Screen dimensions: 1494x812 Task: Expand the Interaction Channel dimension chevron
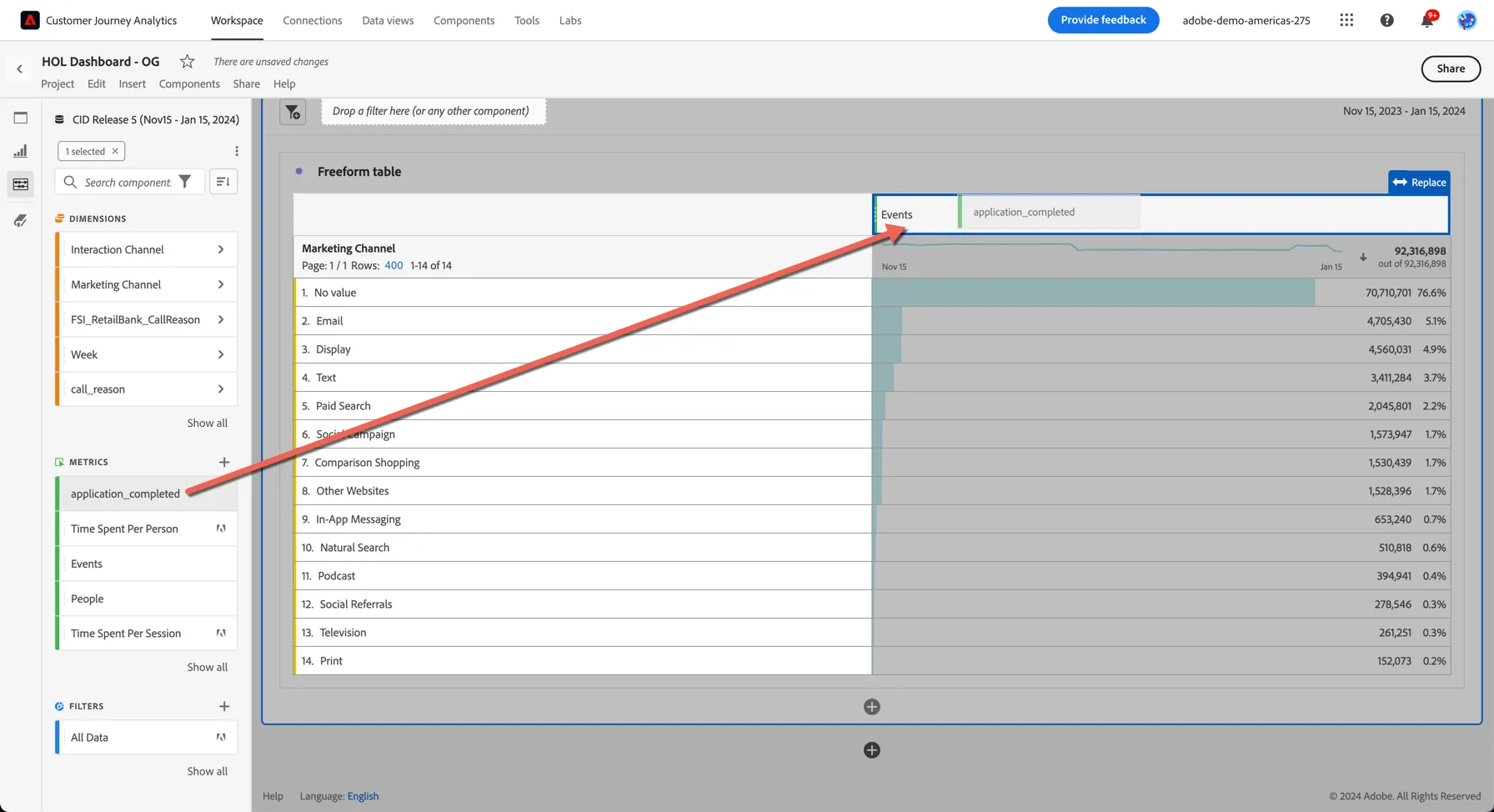click(221, 249)
